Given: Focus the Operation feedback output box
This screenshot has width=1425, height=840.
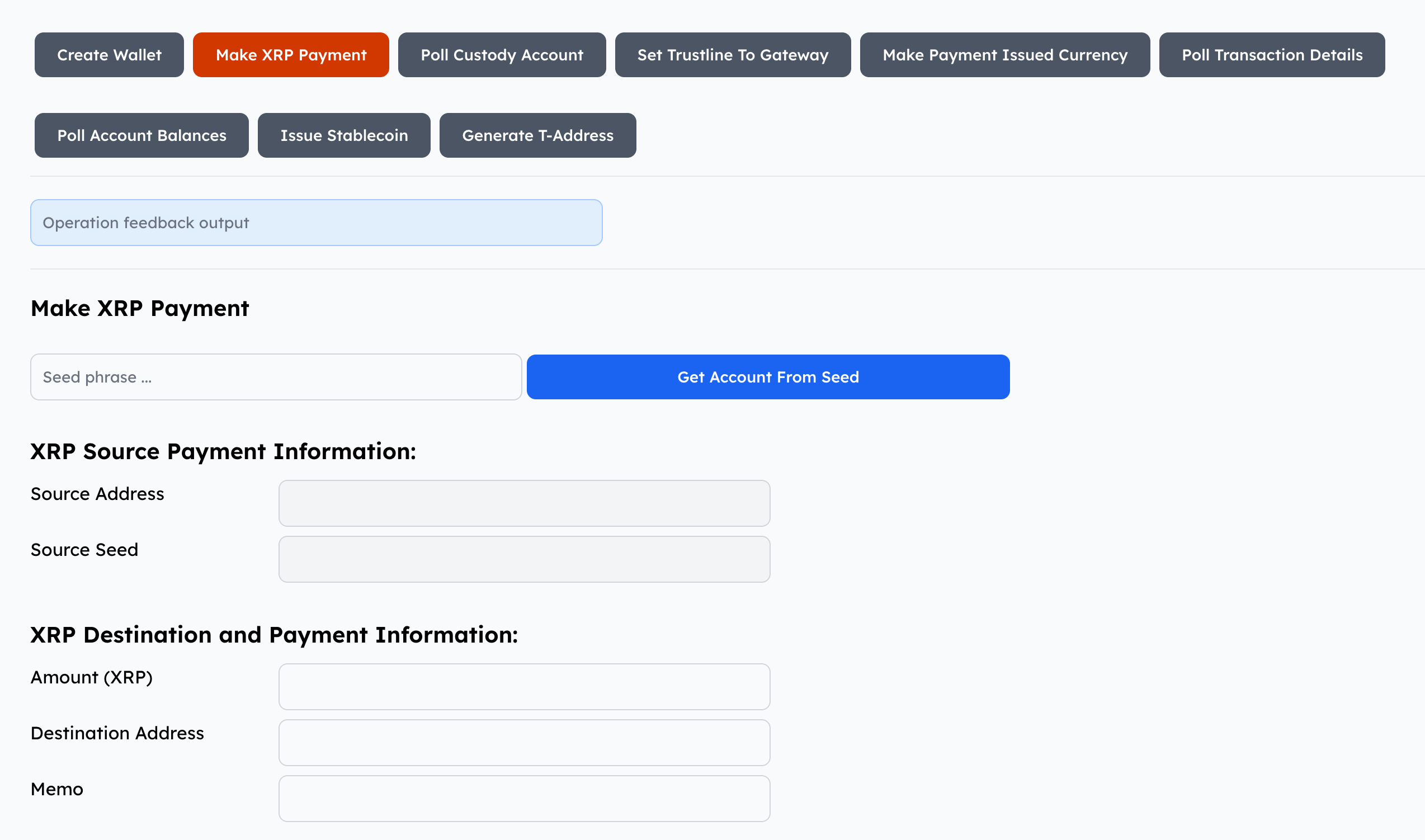Looking at the screenshot, I should [x=316, y=223].
